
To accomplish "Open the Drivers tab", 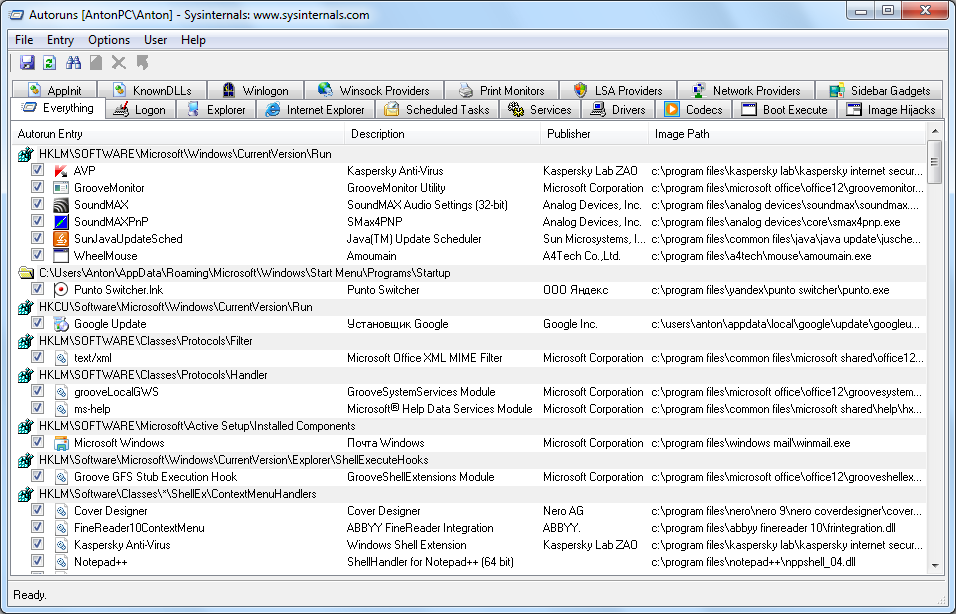I will pos(619,110).
